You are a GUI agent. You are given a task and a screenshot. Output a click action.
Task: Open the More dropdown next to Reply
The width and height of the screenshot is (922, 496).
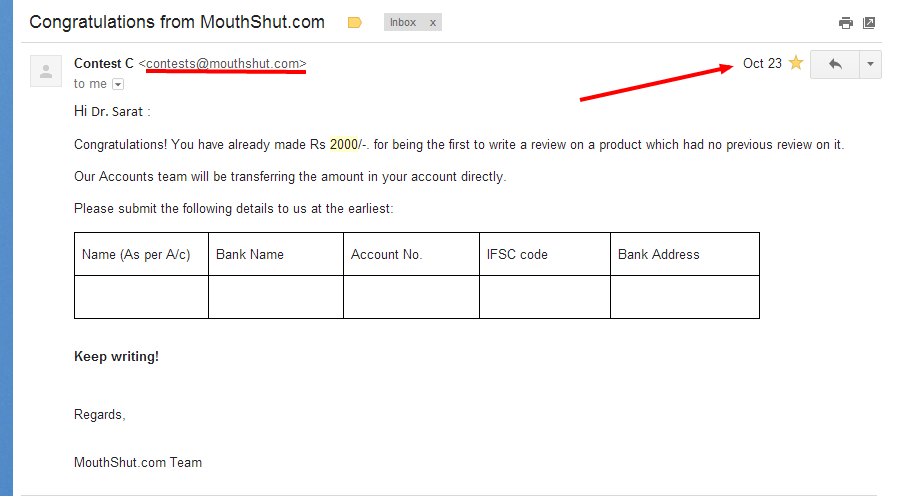click(x=870, y=64)
